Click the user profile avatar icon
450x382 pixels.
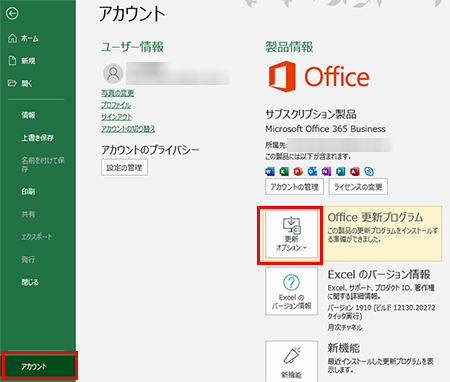point(113,74)
